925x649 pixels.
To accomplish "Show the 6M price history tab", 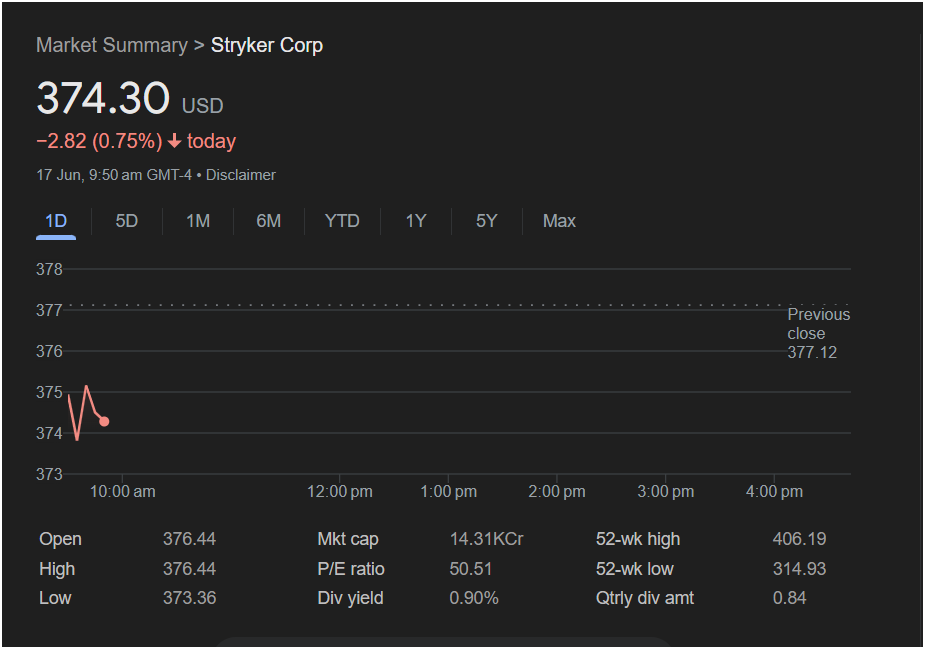I will tap(268, 221).
